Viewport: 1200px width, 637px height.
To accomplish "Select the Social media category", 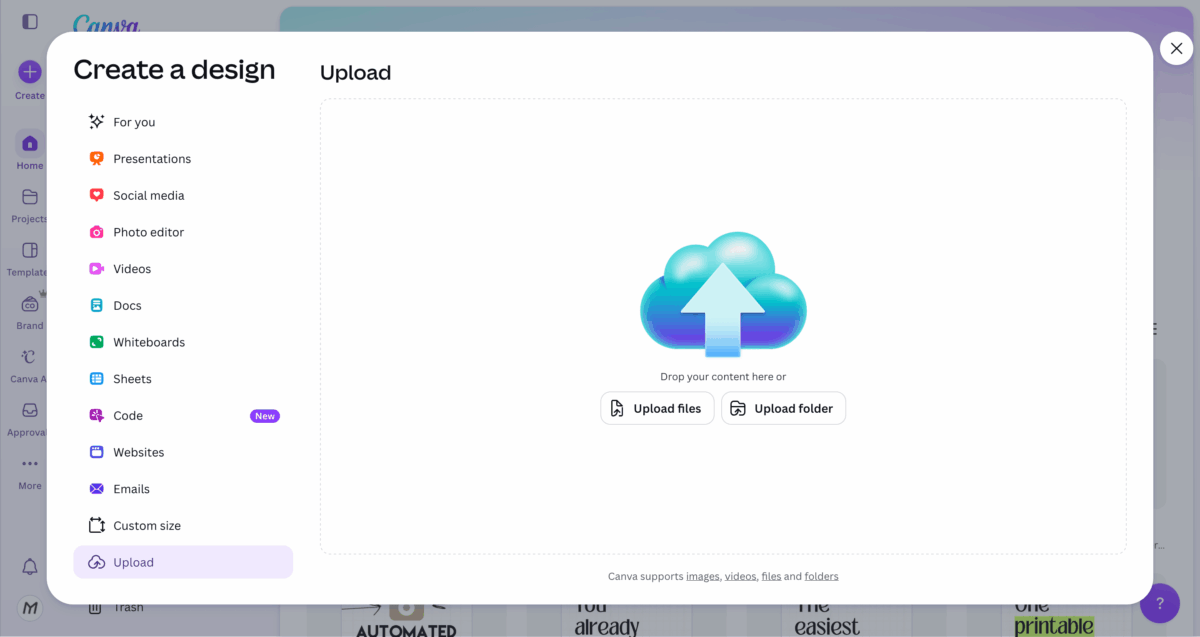I will (183, 195).
